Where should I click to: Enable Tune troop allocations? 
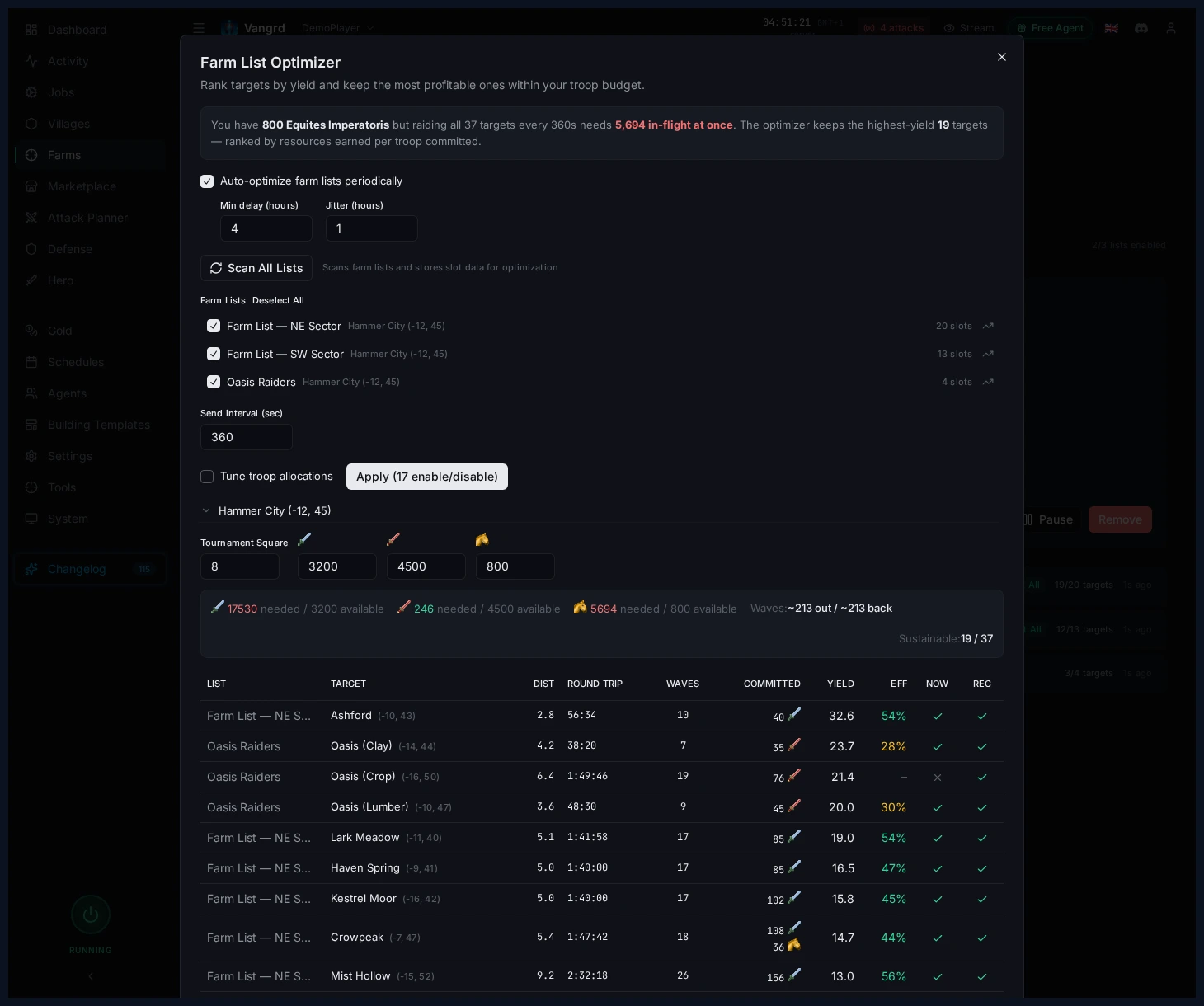point(207,477)
